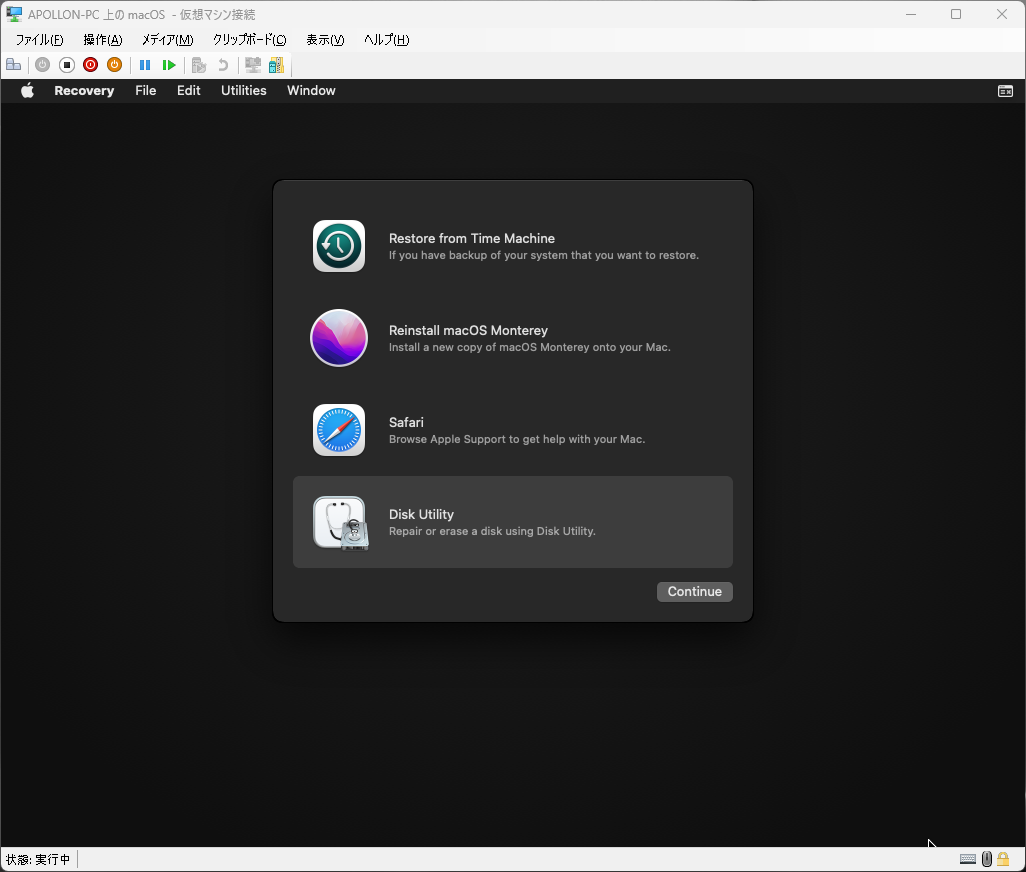
Task: Open the ファイル(F) menu
Action: pos(39,40)
